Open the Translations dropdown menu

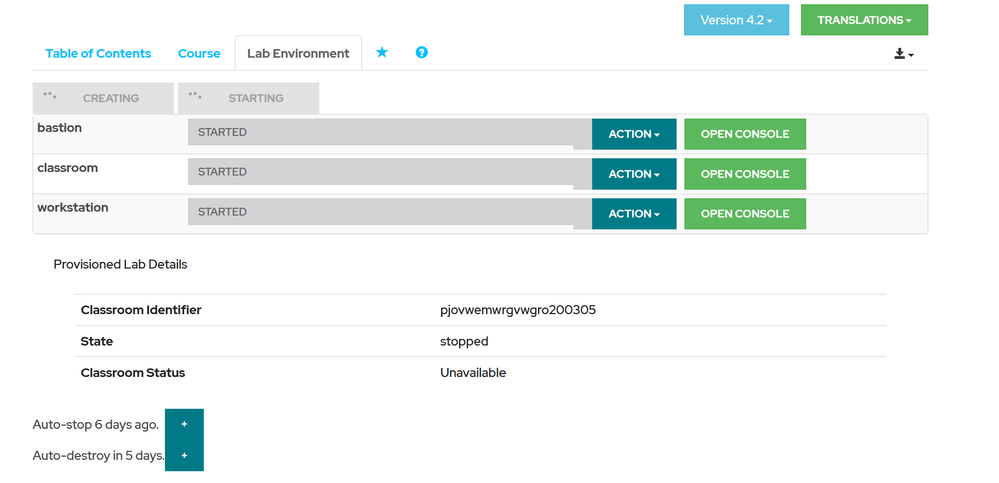864,20
